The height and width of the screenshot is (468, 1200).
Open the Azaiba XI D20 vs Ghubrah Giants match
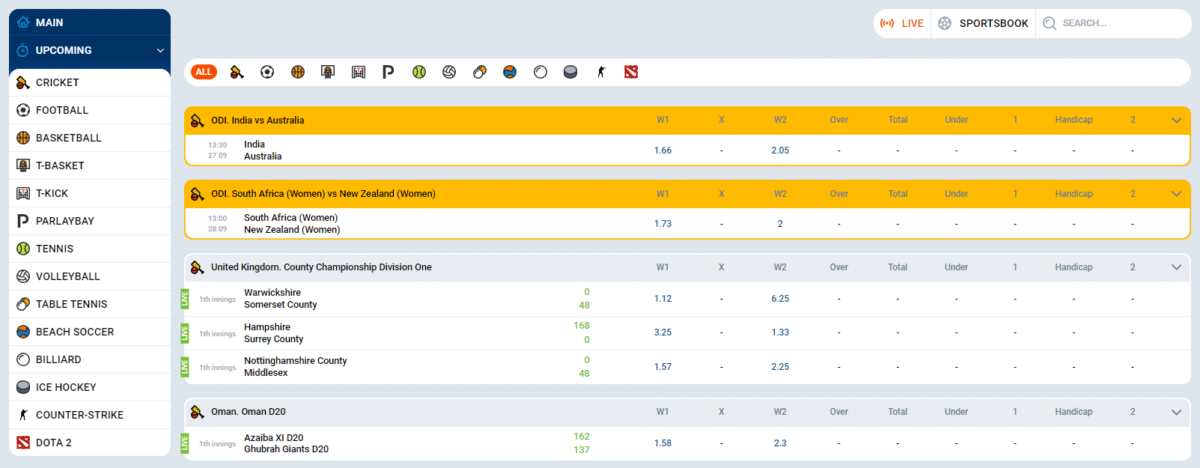coord(286,443)
